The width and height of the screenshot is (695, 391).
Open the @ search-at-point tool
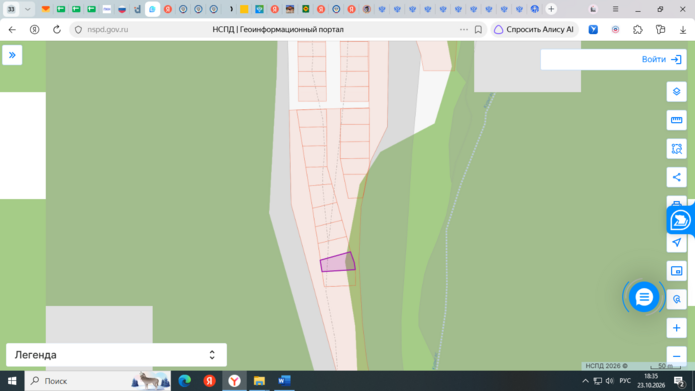(x=676, y=299)
